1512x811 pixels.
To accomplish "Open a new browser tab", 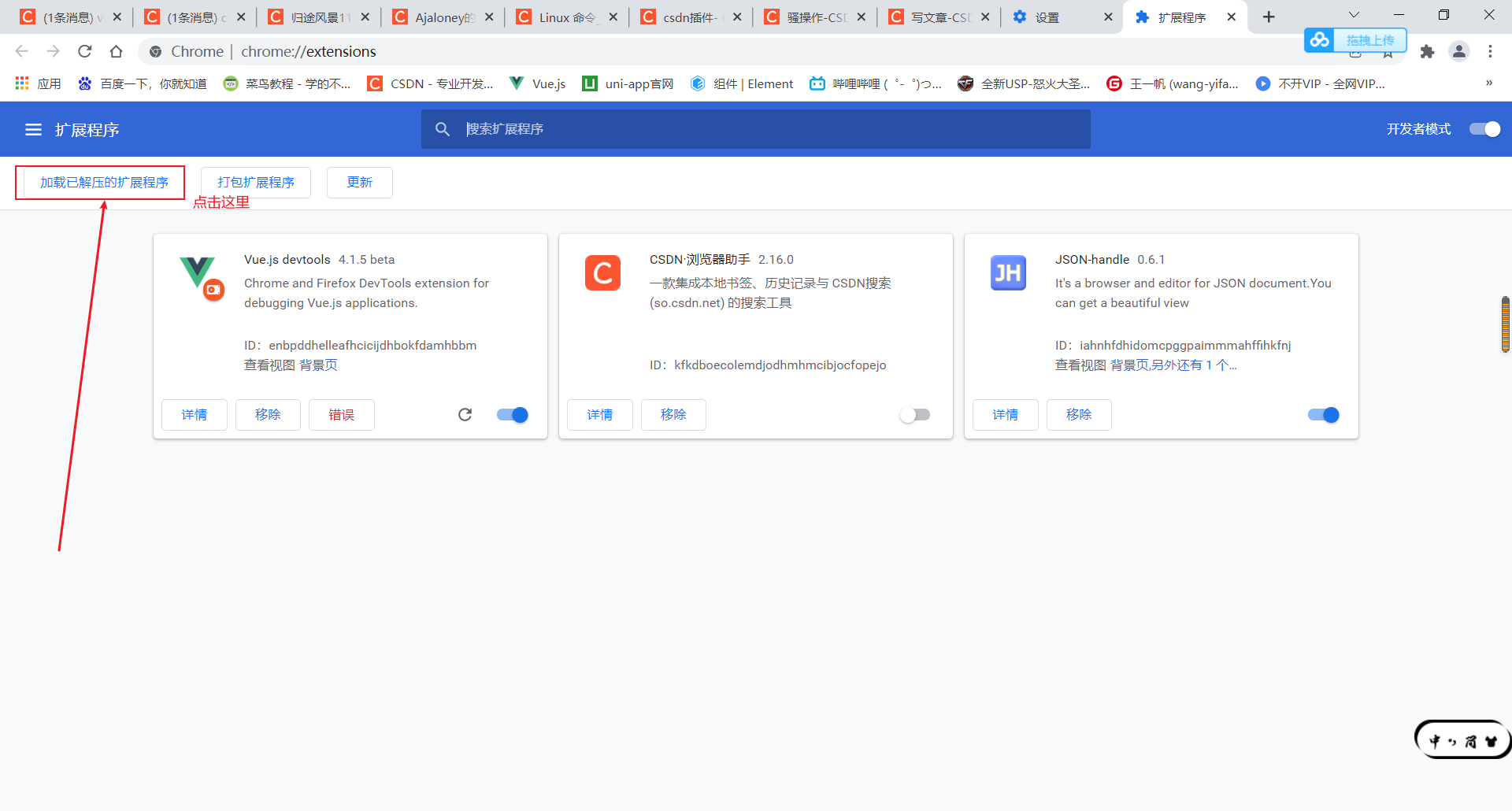I will pyautogui.click(x=1269, y=17).
